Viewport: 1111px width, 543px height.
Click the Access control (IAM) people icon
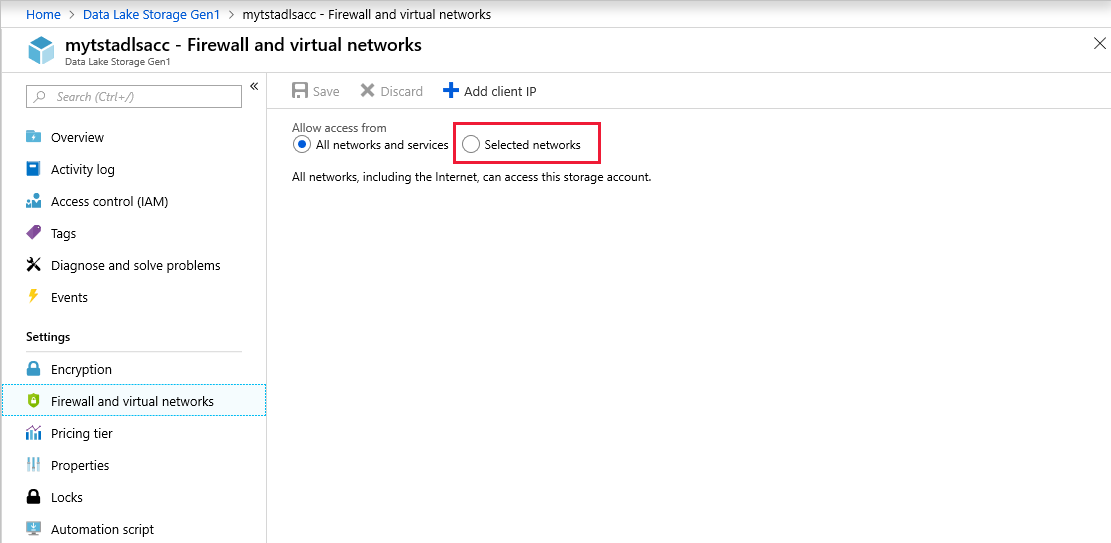[33, 201]
